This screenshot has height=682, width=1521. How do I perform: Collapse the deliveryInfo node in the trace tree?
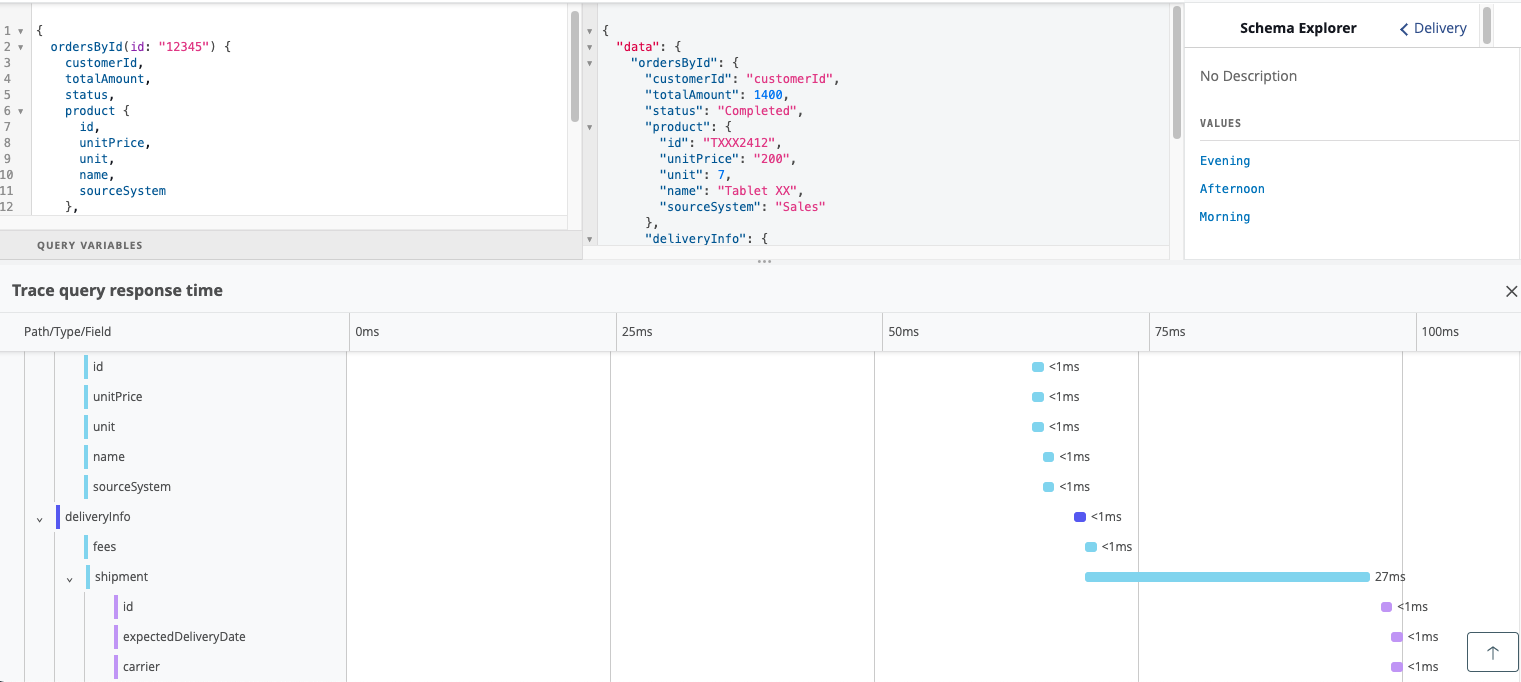(x=40, y=517)
